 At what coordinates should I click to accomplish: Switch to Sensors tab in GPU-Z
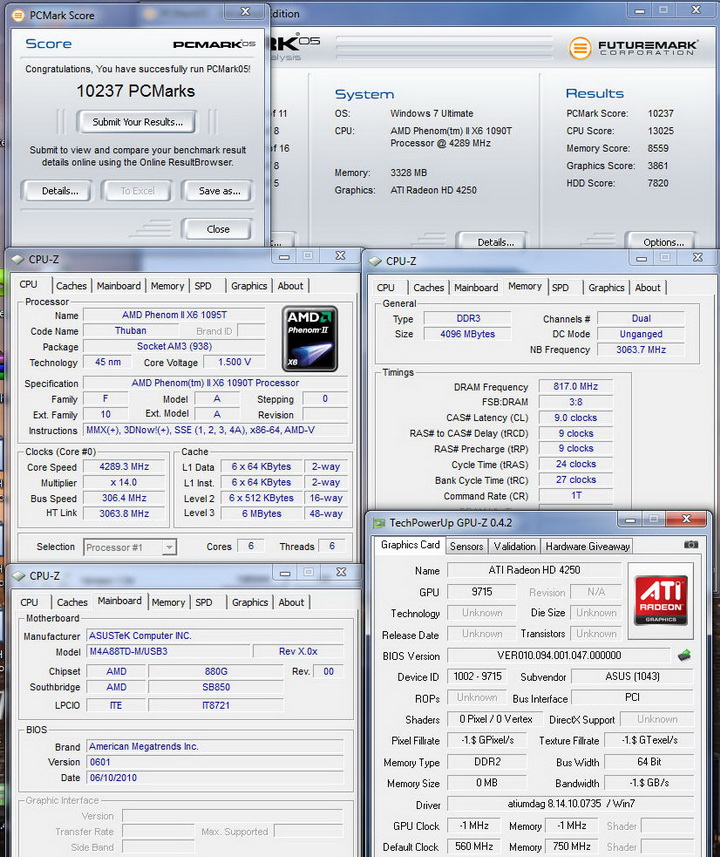point(466,546)
